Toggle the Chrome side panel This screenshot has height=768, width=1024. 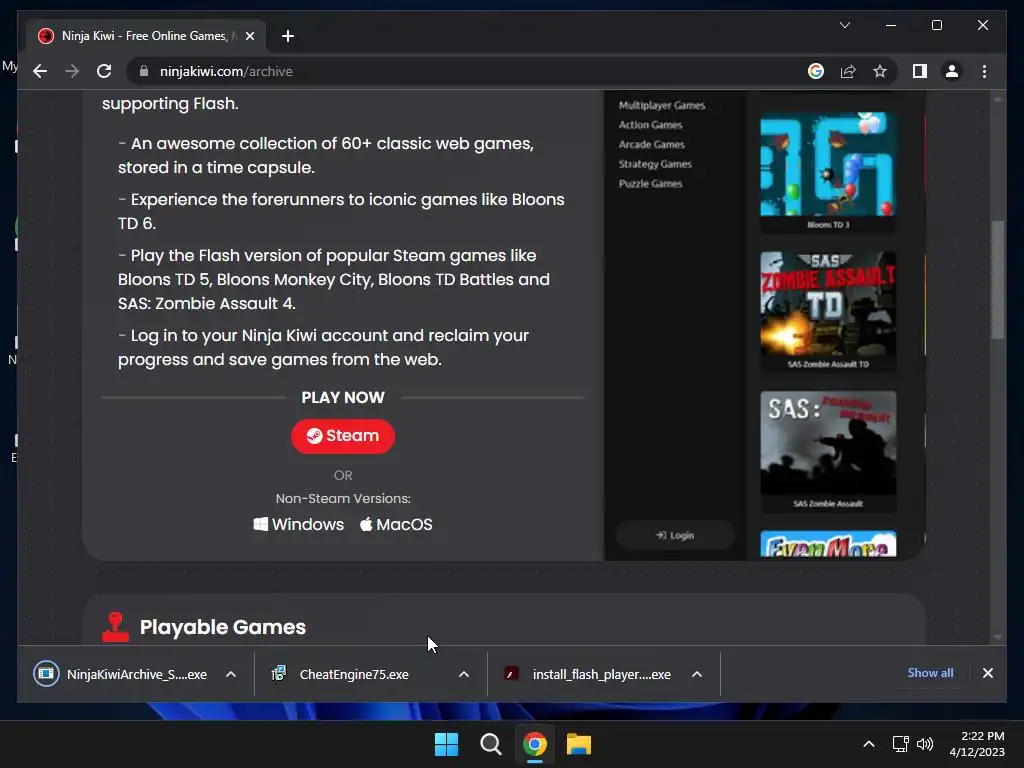pyautogui.click(x=920, y=71)
